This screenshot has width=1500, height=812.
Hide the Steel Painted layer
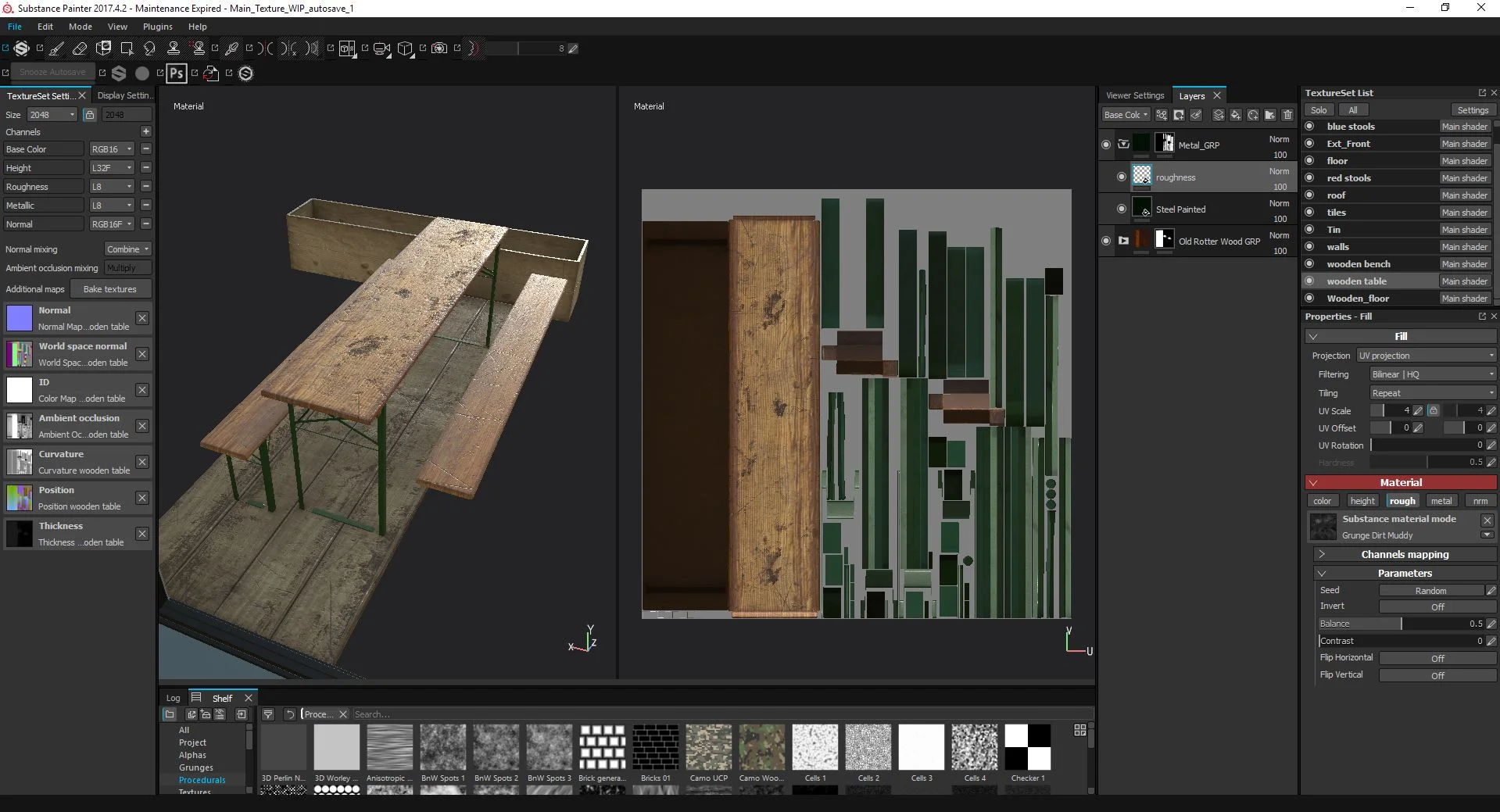[x=1122, y=209]
